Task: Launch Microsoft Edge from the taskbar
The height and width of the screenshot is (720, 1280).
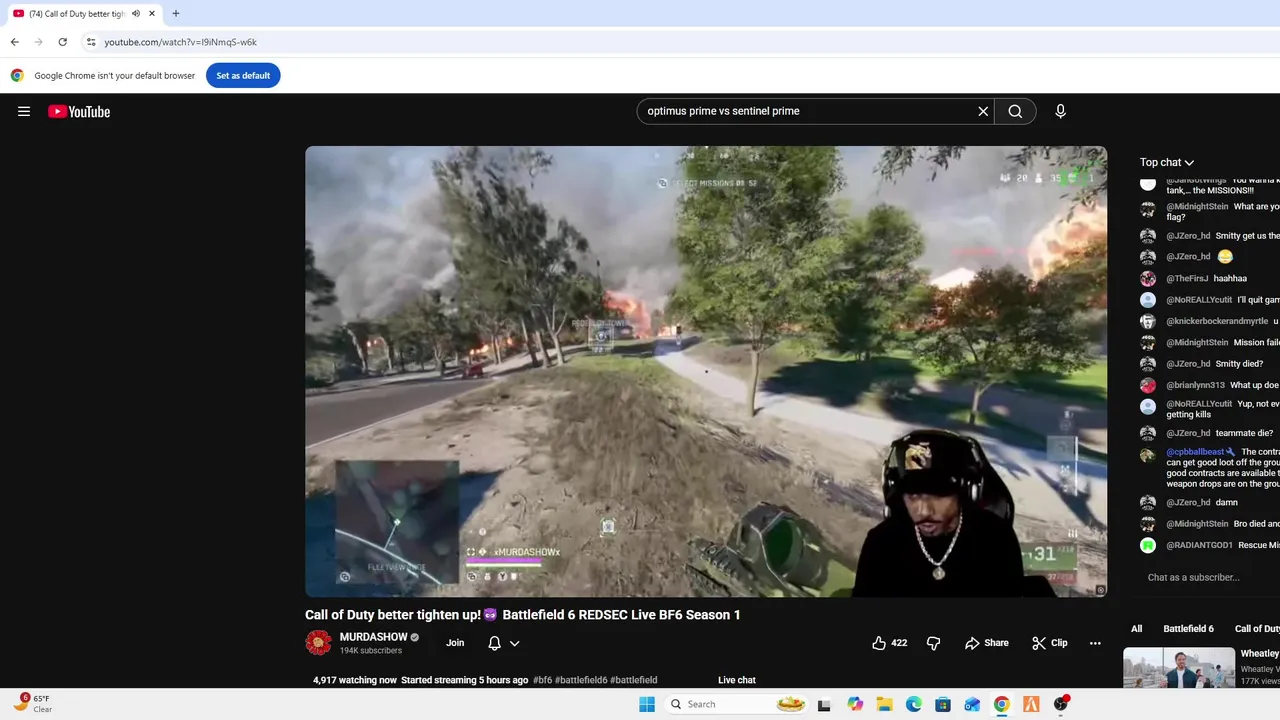Action: 913,704
